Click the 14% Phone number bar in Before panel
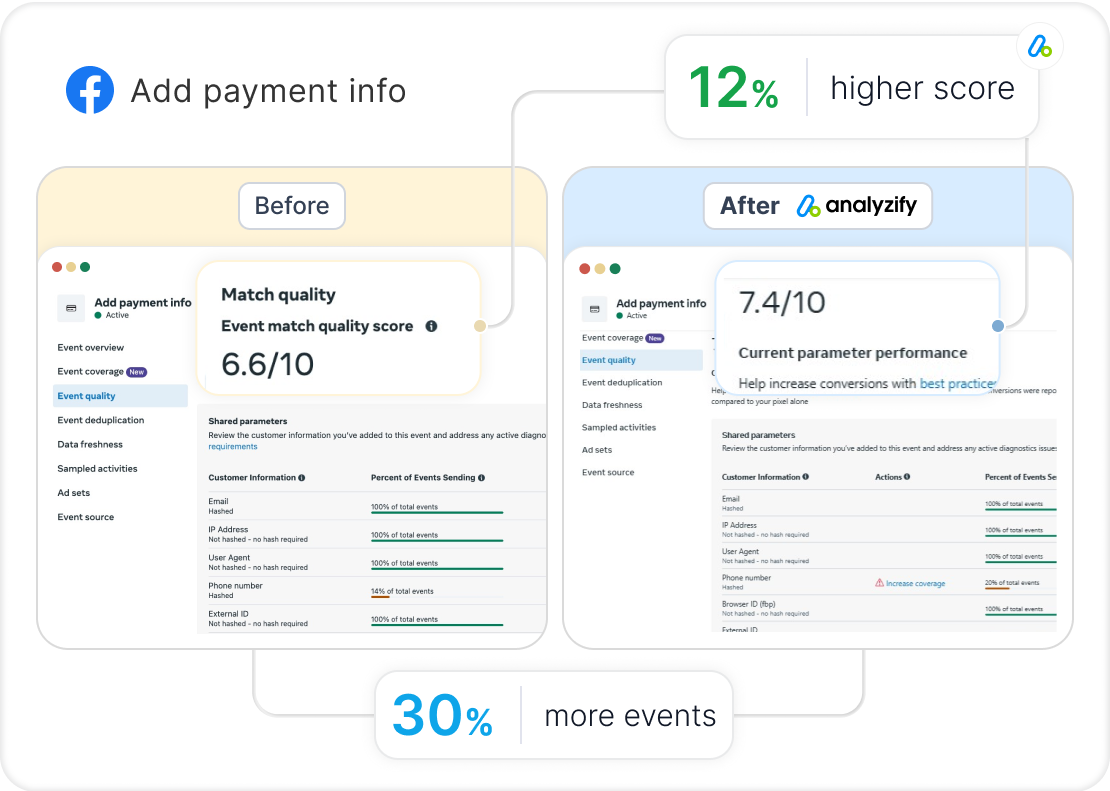 [380, 596]
